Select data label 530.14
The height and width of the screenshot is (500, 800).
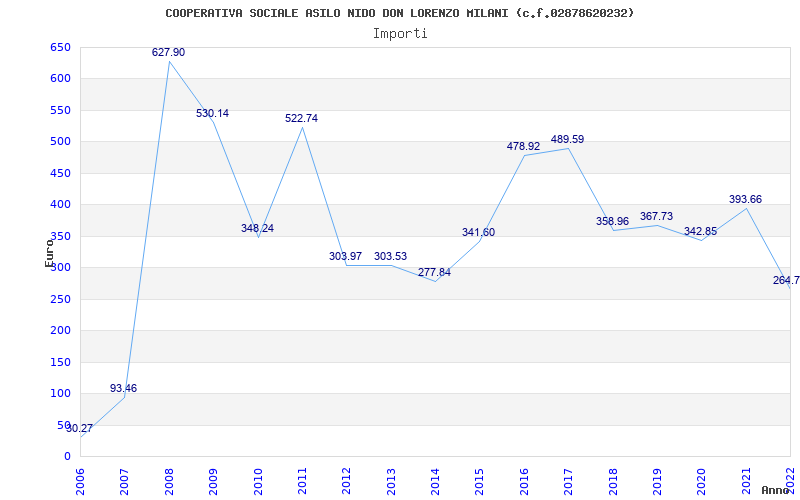coord(212,114)
